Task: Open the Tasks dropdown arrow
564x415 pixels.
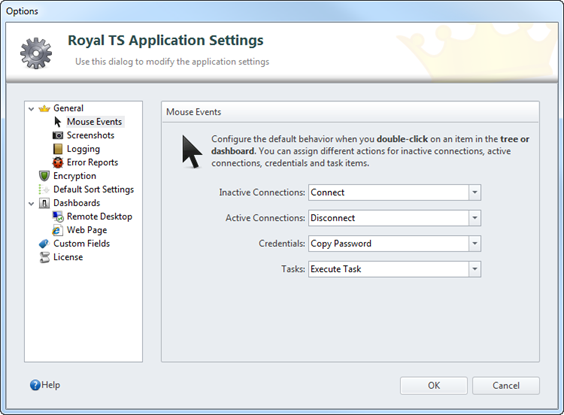Action: click(475, 269)
